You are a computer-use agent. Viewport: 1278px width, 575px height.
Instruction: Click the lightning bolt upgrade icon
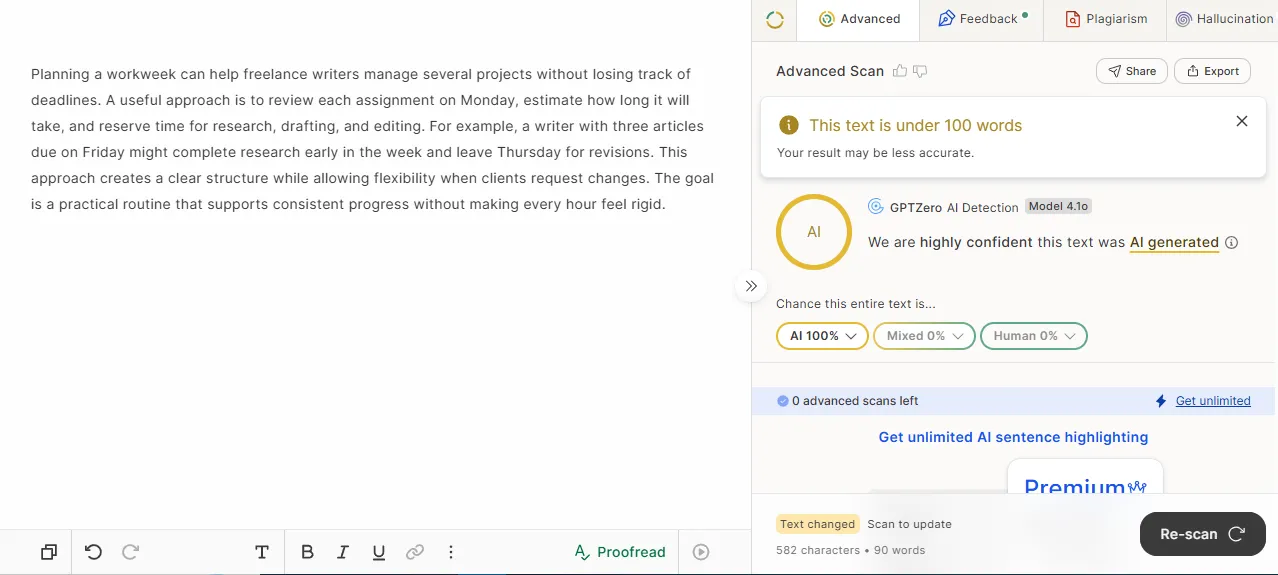click(1161, 401)
